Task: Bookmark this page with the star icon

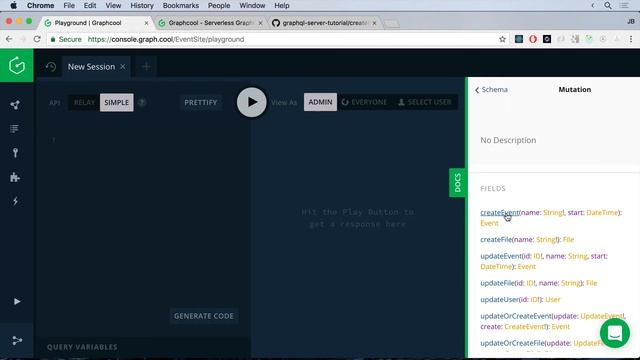Action: [x=502, y=39]
